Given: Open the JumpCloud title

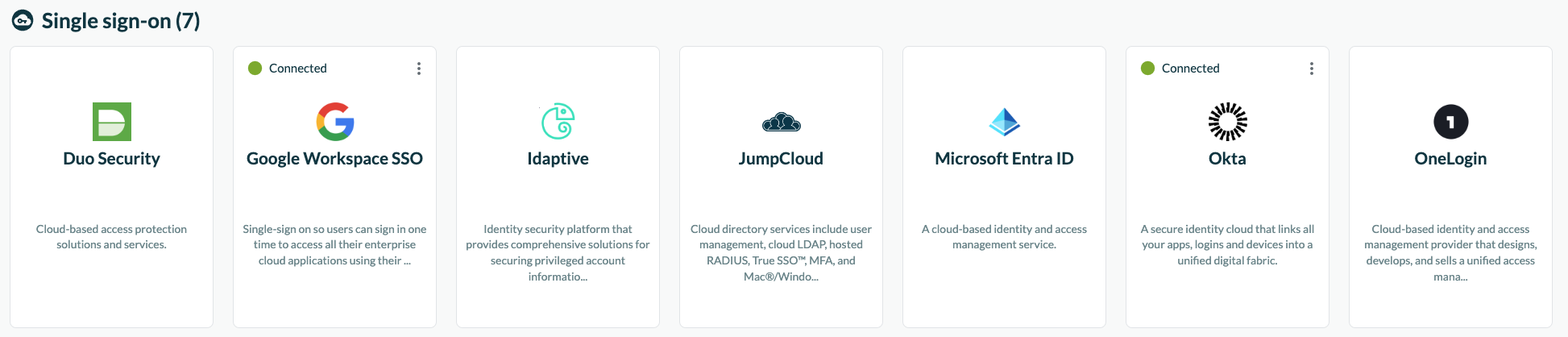Looking at the screenshot, I should (x=782, y=159).
